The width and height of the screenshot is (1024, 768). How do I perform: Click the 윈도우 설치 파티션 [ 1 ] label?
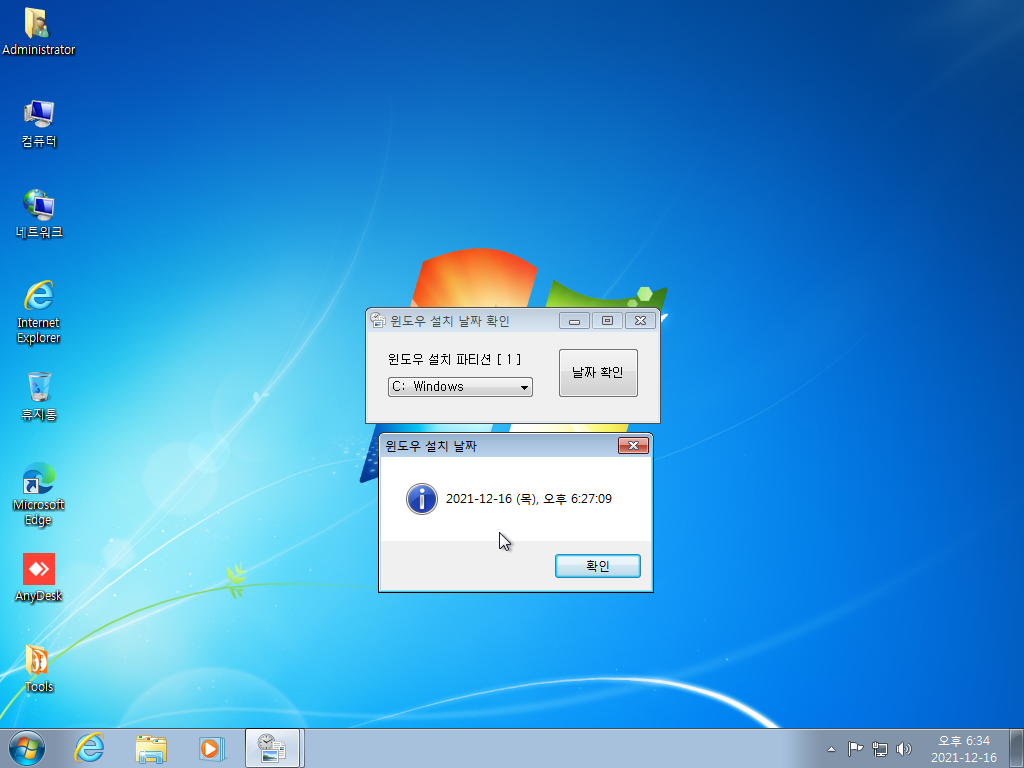[455, 359]
